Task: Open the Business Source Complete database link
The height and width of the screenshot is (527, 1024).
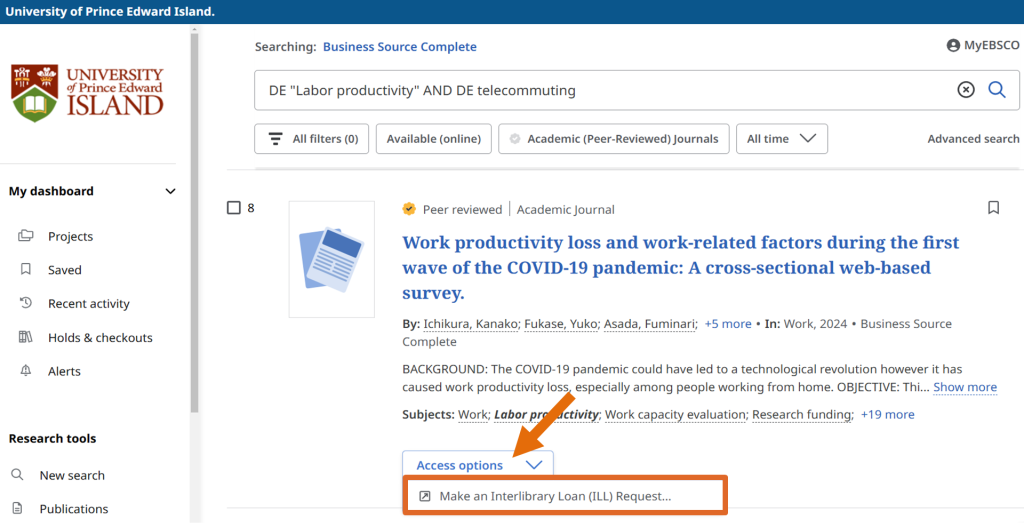Action: click(x=400, y=47)
